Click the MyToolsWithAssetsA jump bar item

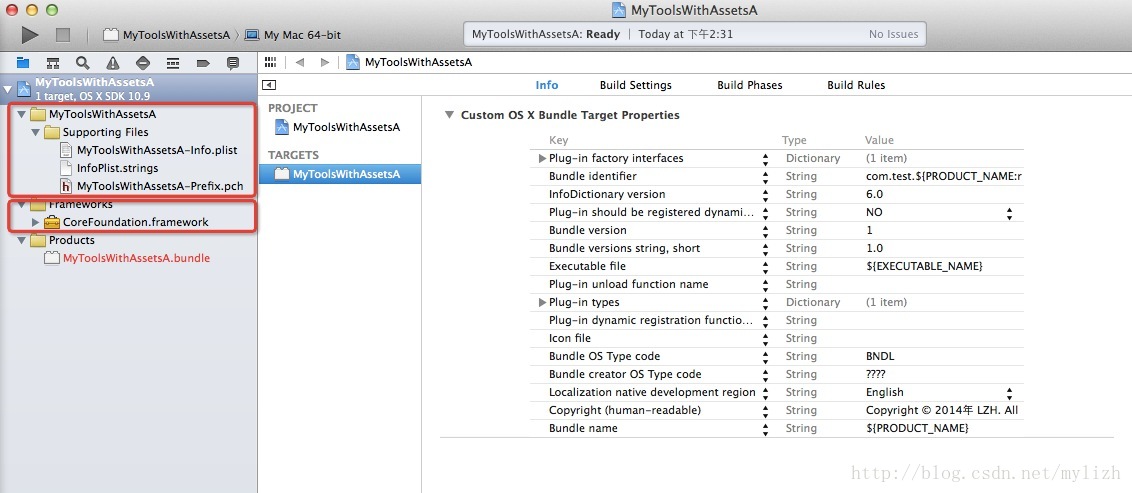coord(409,62)
